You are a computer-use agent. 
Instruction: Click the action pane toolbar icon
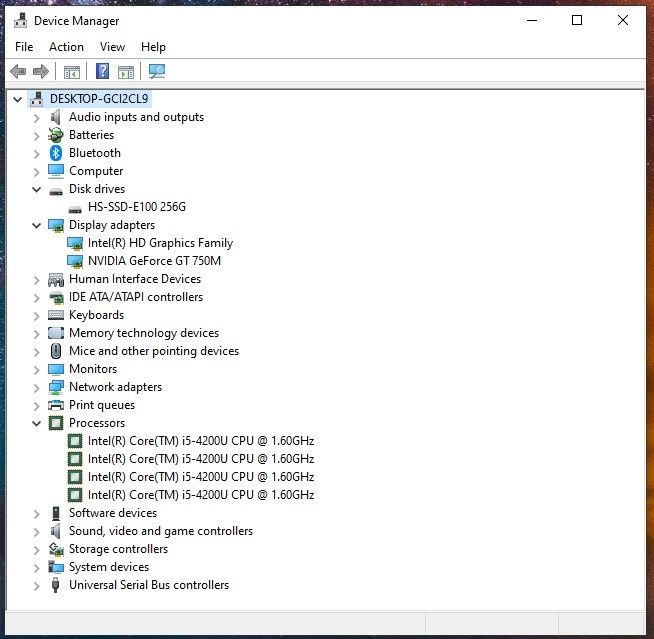126,72
